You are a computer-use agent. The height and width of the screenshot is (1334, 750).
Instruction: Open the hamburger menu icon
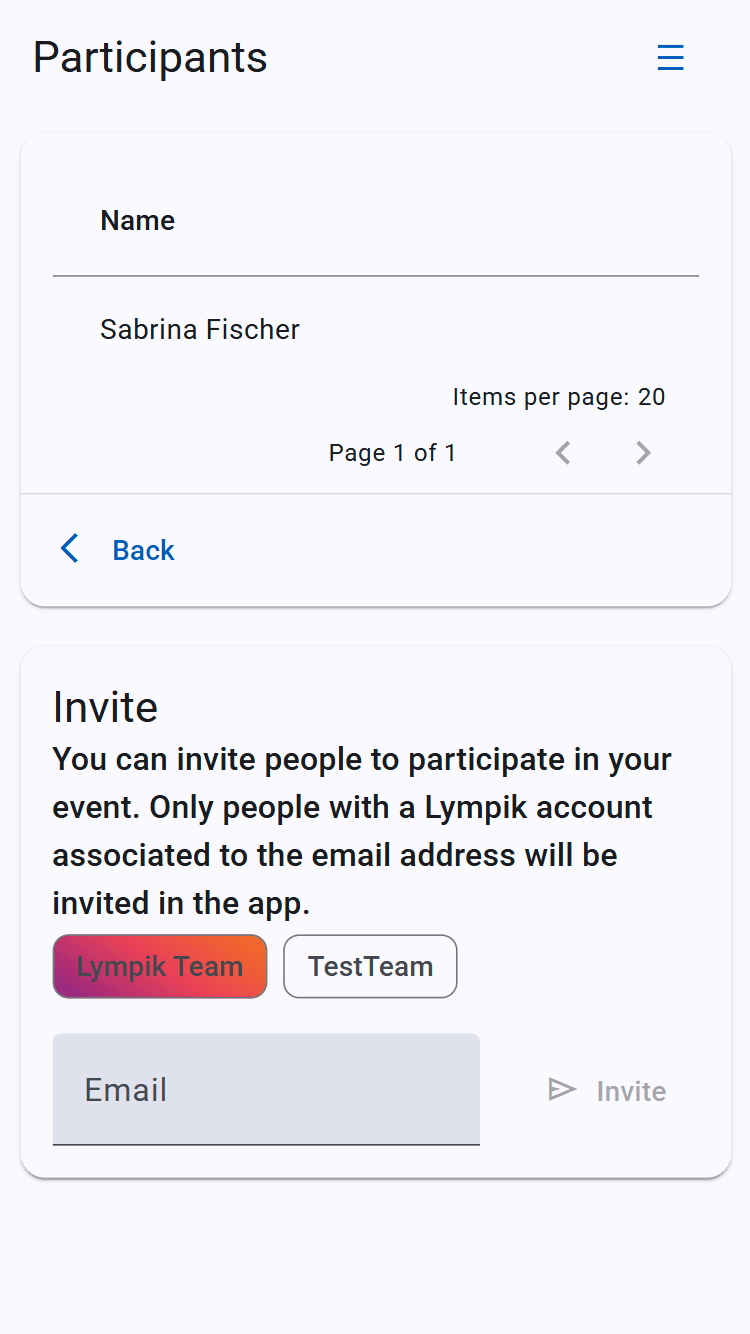point(670,58)
